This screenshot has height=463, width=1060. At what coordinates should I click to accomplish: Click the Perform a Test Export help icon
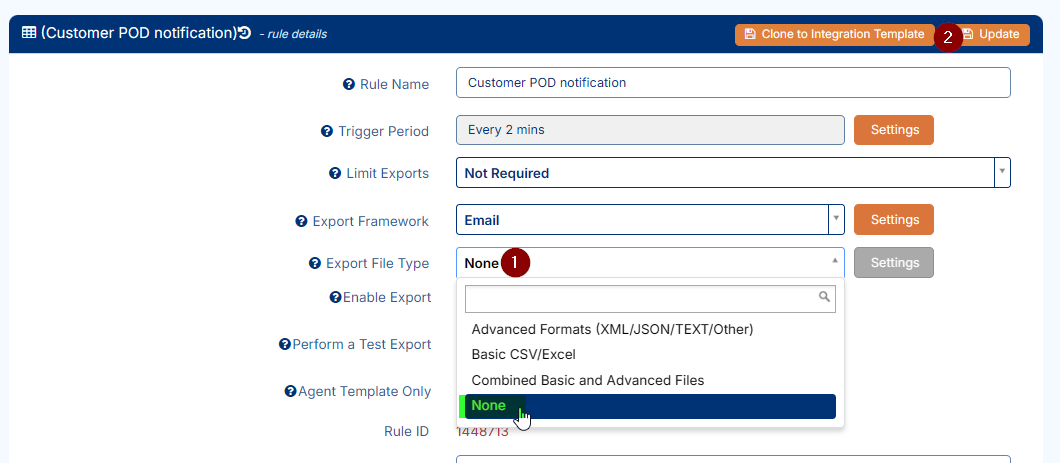(x=285, y=344)
